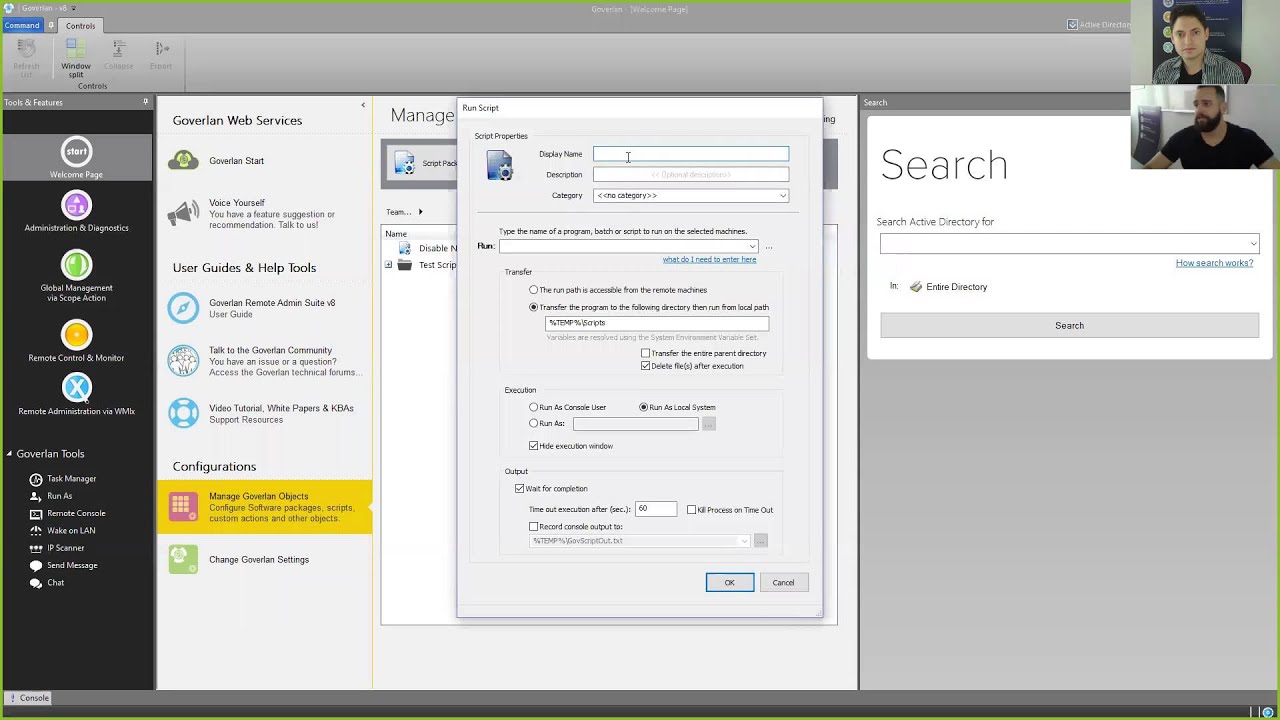Image resolution: width=1280 pixels, height=720 pixels.
Task: Open 'How search works?' link
Action: click(x=1214, y=263)
